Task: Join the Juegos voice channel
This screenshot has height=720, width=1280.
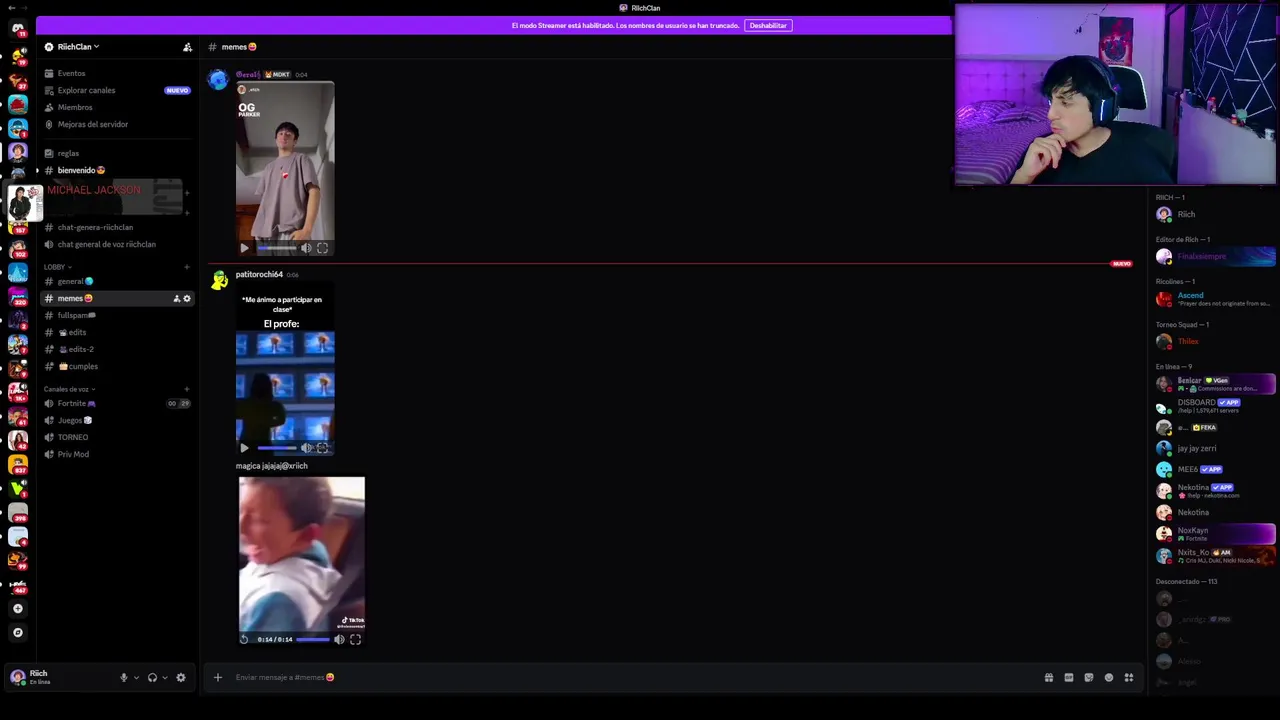Action: (74, 420)
